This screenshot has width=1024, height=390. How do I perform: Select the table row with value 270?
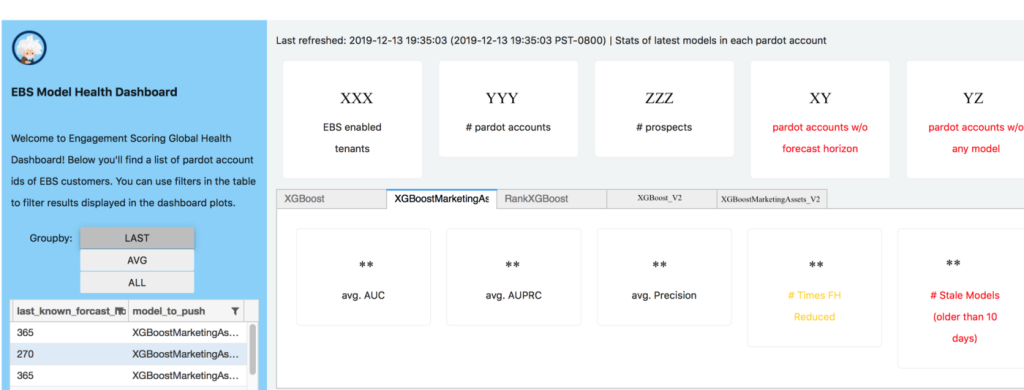(129, 354)
